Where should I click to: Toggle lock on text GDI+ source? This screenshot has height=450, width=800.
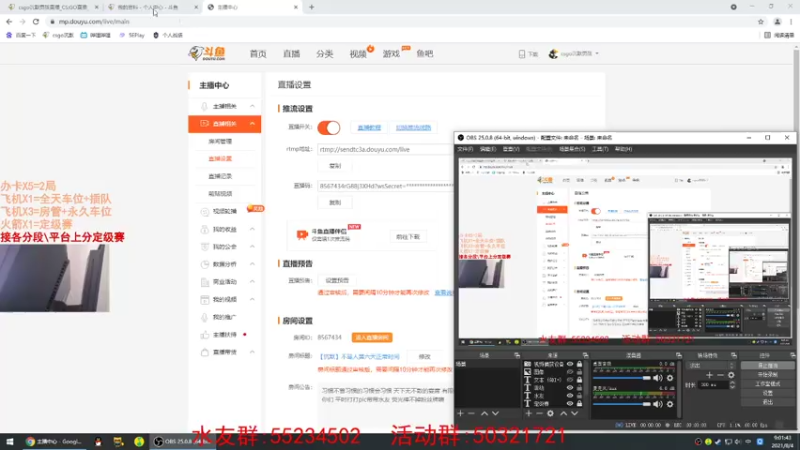pyautogui.click(x=579, y=380)
